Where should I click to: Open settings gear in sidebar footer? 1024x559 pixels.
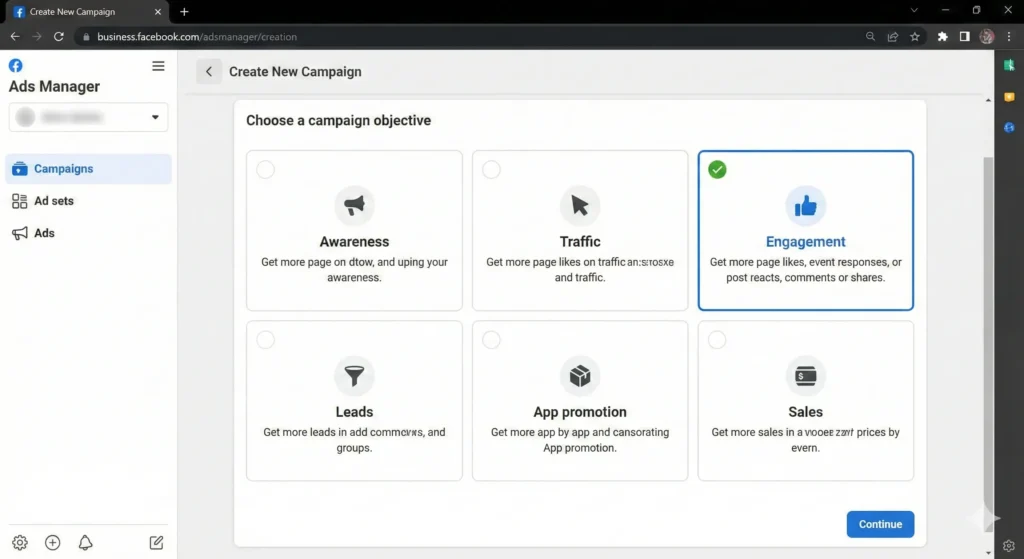[20, 543]
